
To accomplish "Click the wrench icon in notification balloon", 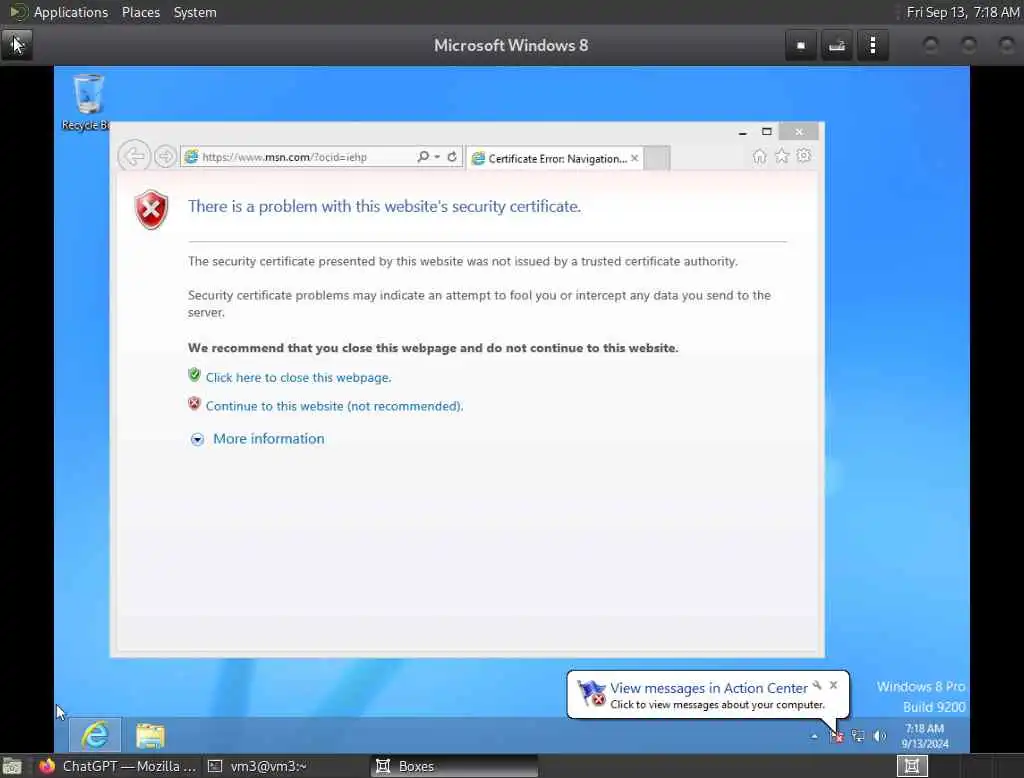I will [x=817, y=685].
